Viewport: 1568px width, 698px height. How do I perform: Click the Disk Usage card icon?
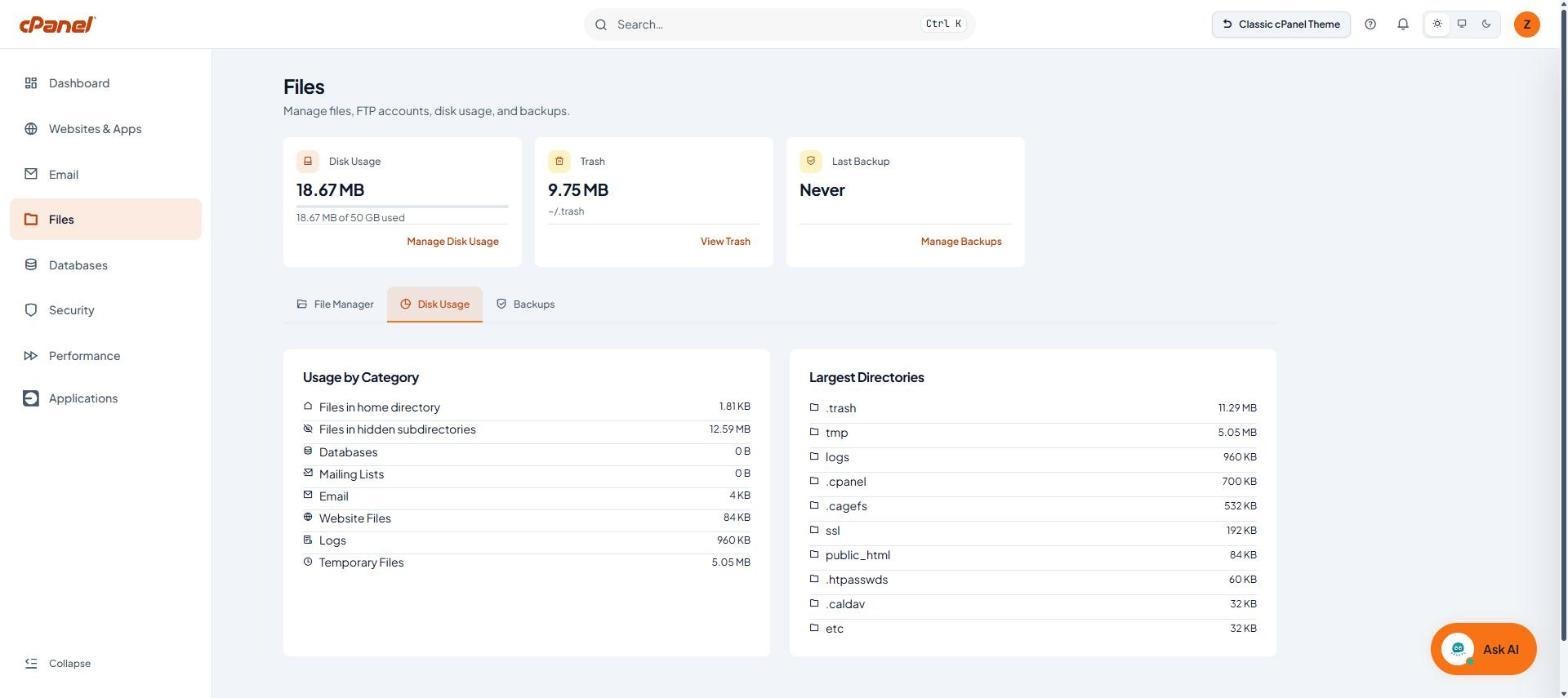(x=308, y=161)
